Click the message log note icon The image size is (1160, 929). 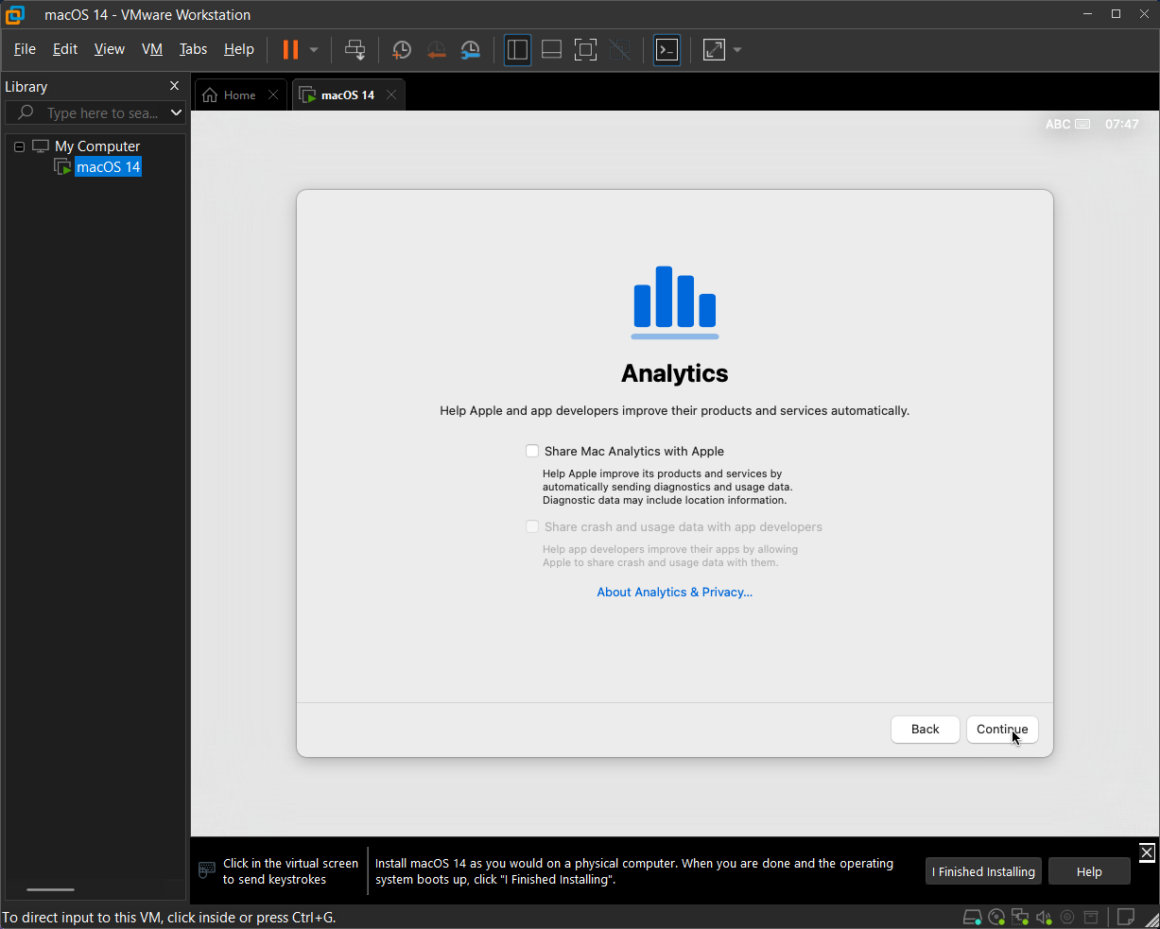1125,917
